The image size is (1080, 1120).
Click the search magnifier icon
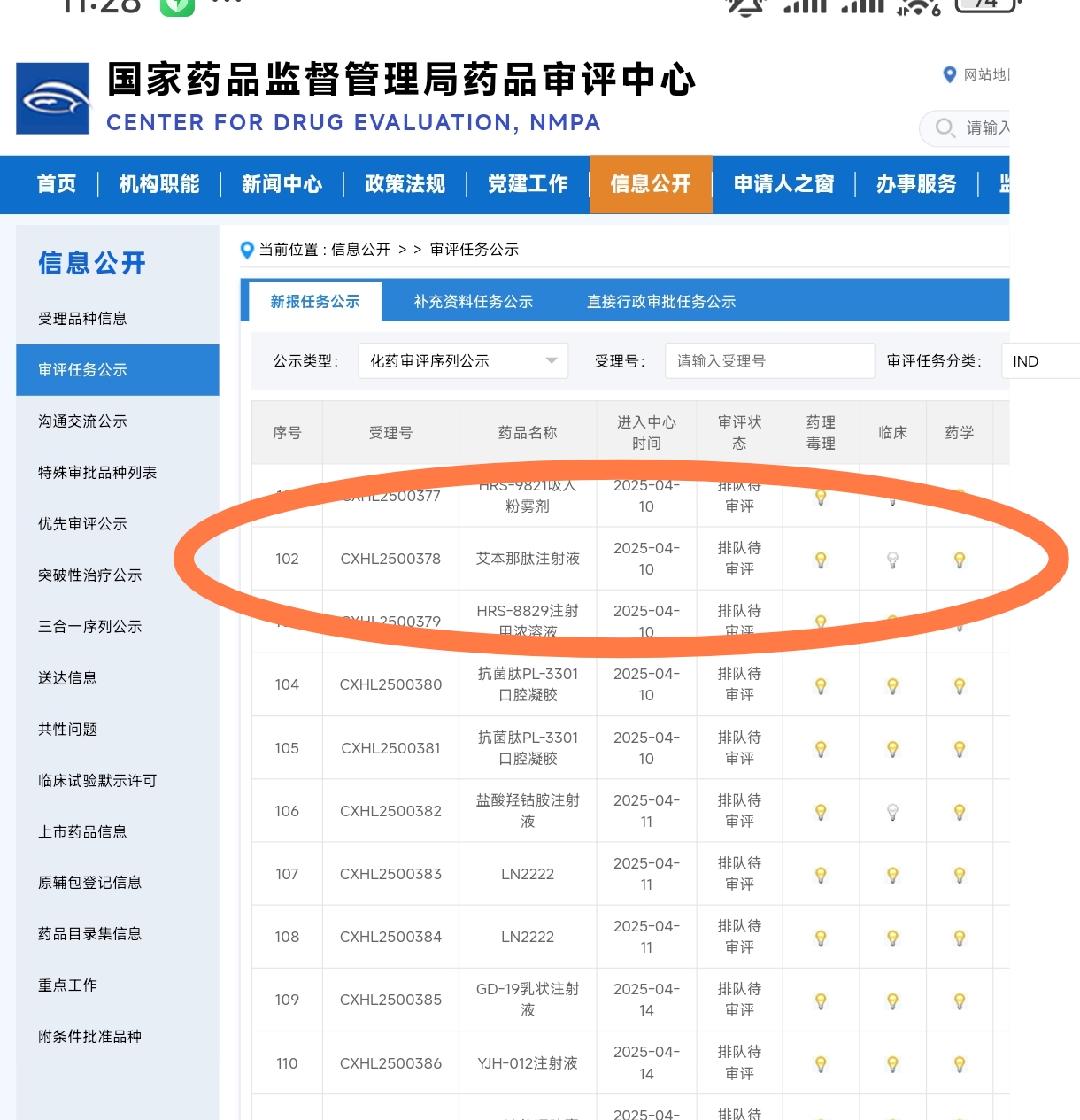(x=945, y=127)
